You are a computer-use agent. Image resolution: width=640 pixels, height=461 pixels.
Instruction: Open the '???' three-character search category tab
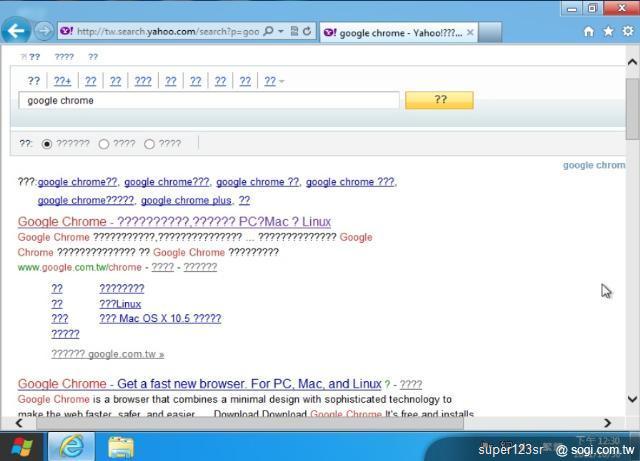coord(143,81)
